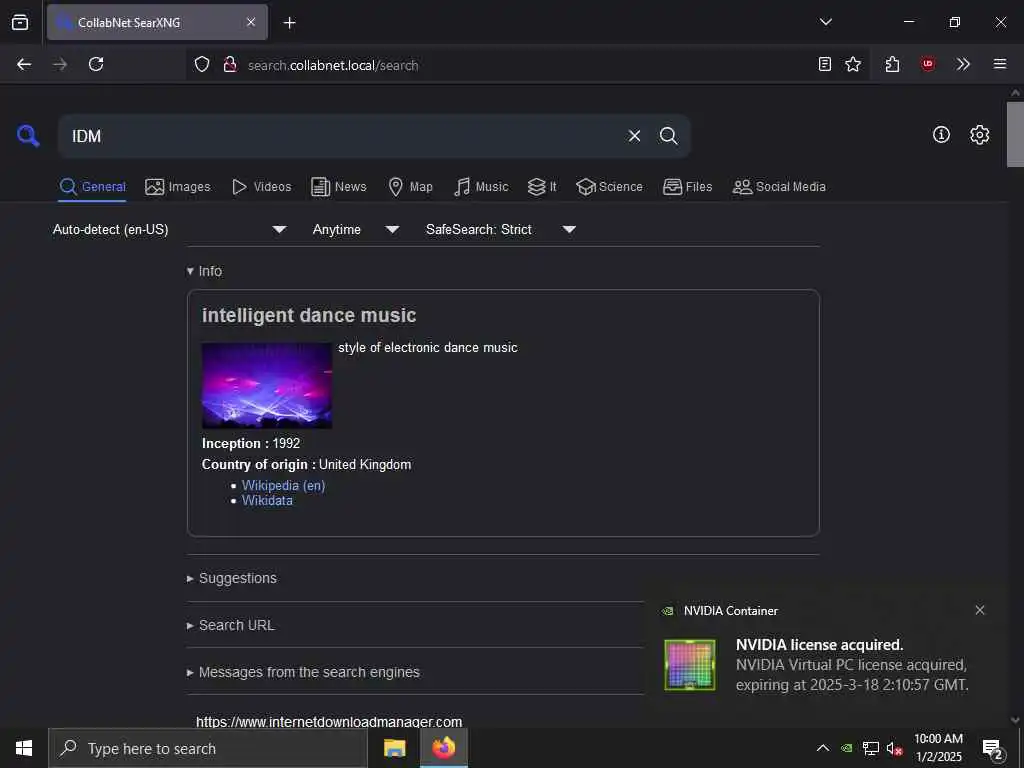Screen dimensions: 1024x768
Task: Open uBlock Origin extension
Action: (x=928, y=64)
